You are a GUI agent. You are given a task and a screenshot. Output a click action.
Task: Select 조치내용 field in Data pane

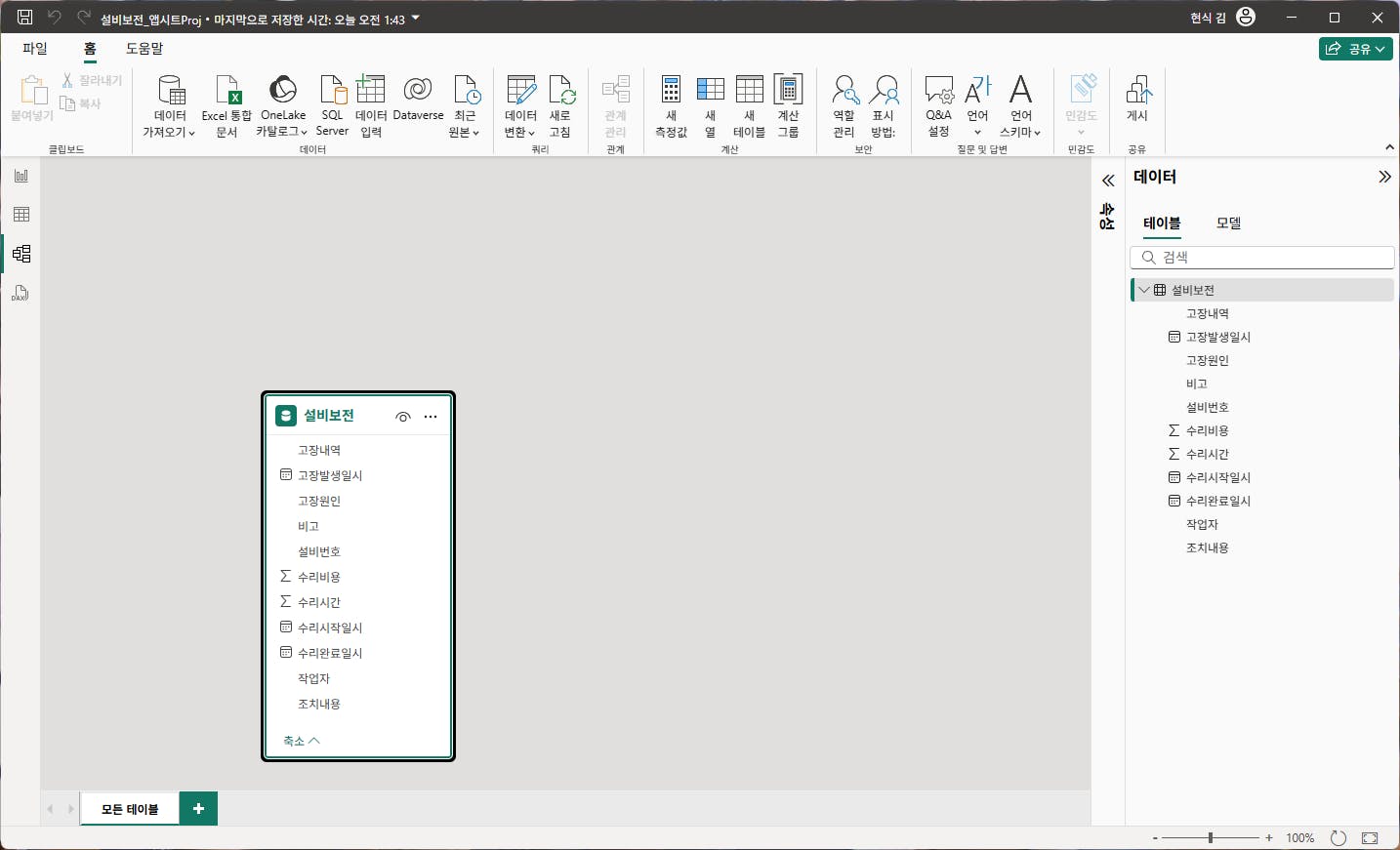point(1208,547)
